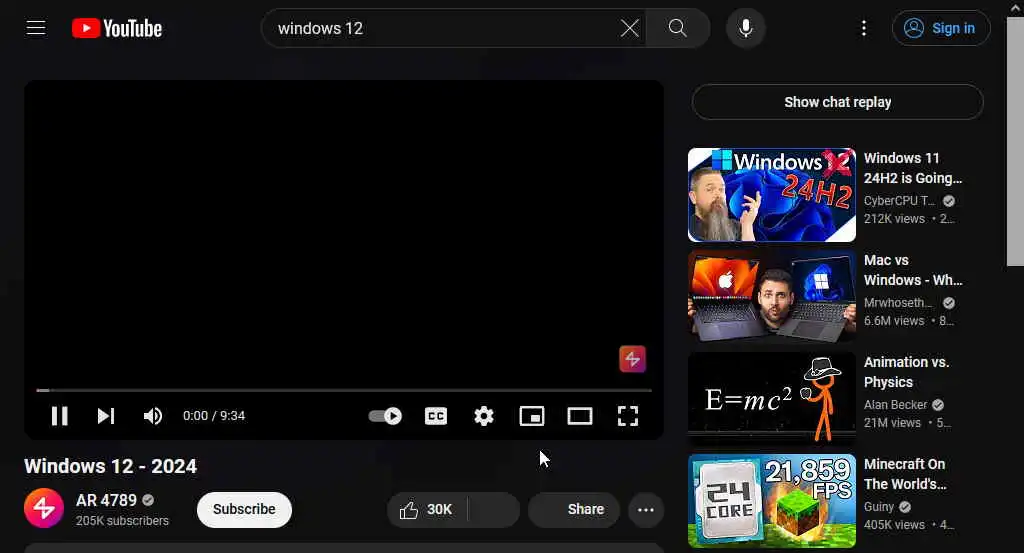Image resolution: width=1024 pixels, height=553 pixels.
Task: Click title 'Mac vs Windows - Wh...'
Action: point(913,270)
